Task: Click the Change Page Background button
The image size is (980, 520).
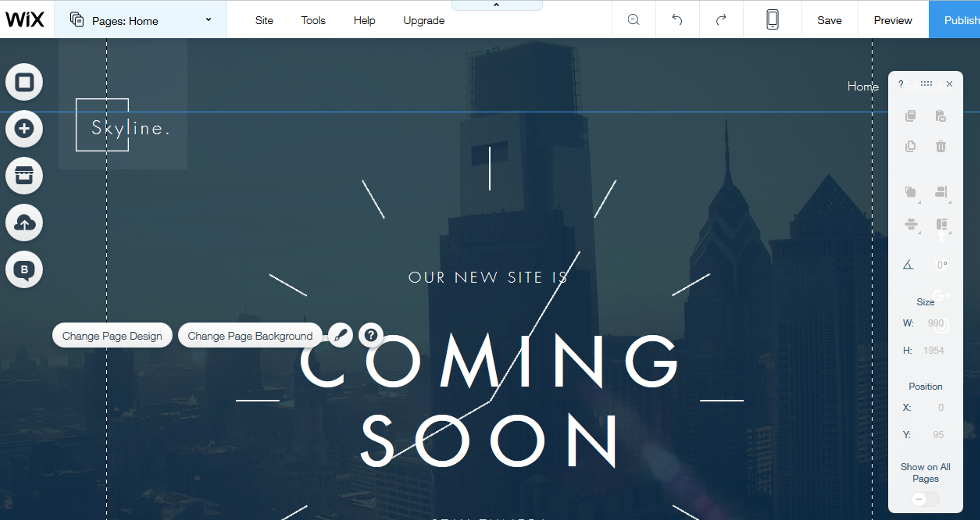Action: click(250, 336)
